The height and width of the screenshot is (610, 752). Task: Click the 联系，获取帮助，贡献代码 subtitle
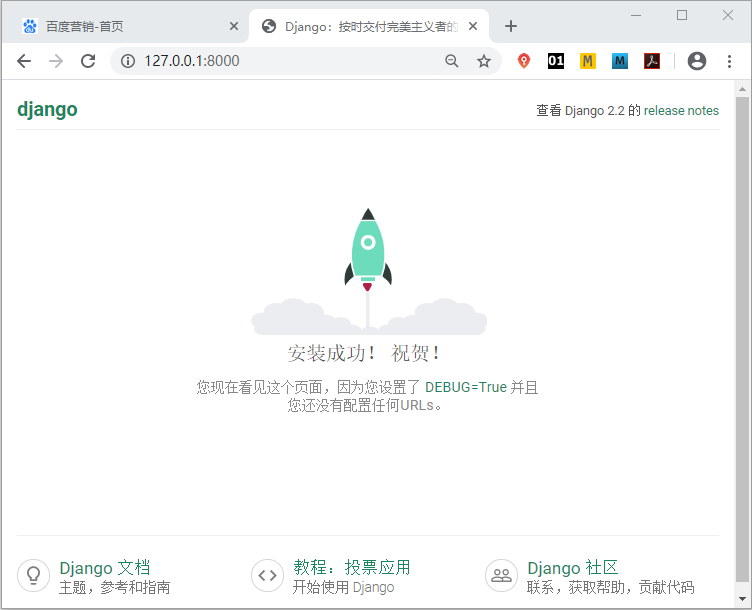[611, 587]
